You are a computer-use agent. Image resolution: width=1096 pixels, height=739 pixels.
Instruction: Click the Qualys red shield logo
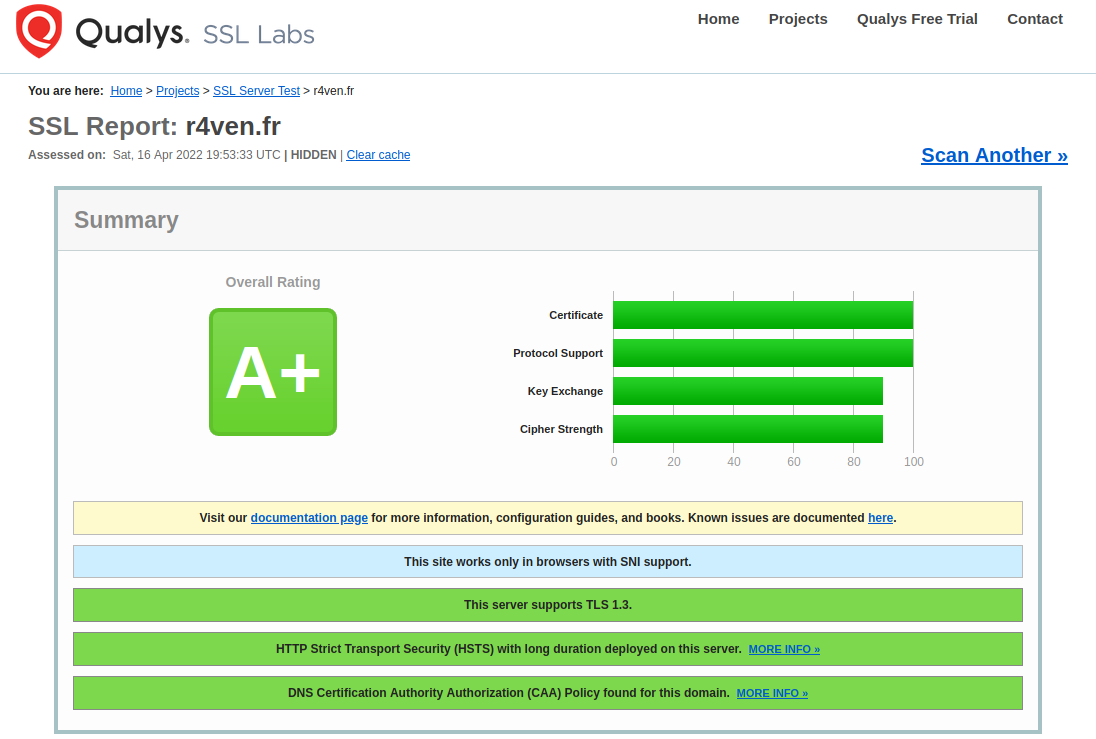pyautogui.click(x=39, y=31)
